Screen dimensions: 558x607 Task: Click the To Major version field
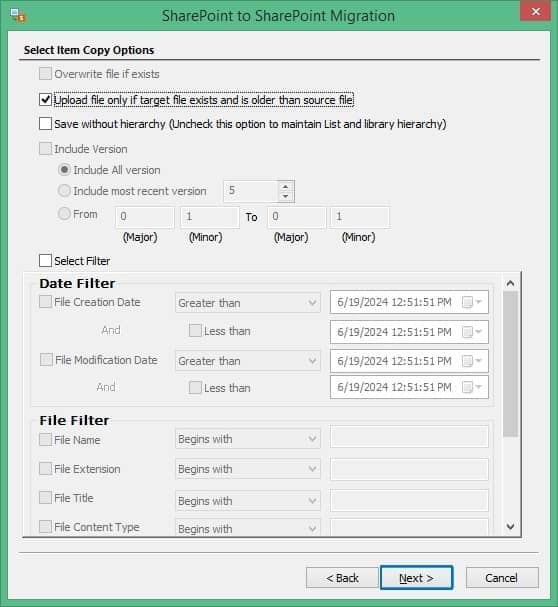point(297,217)
